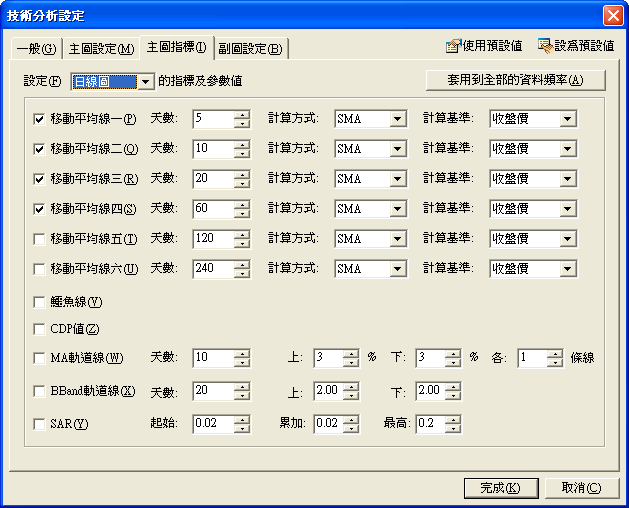Close the 技術分析設定 dialog window
The height and width of the screenshot is (508, 629).
(x=612, y=15)
